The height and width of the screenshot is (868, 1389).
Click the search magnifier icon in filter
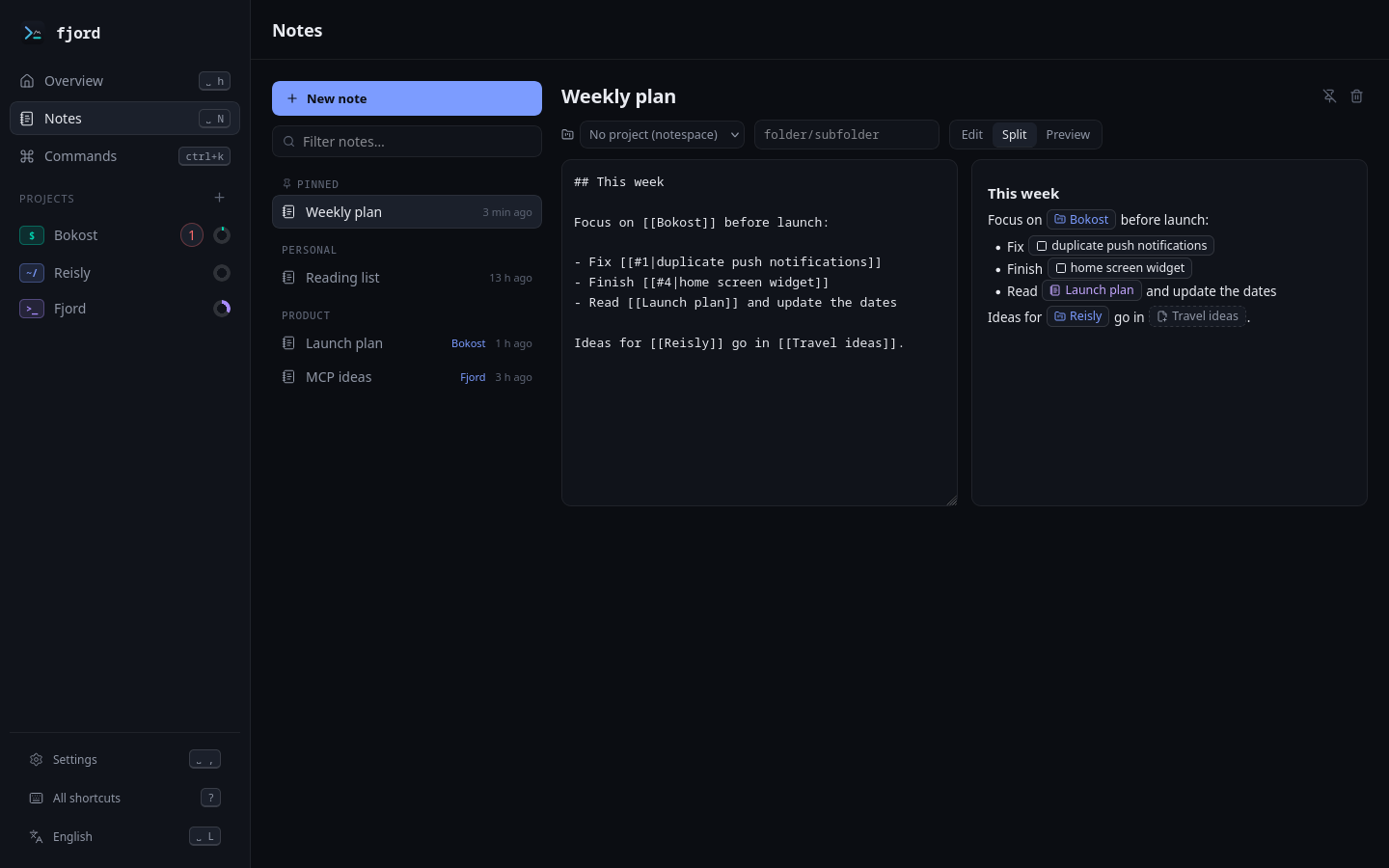click(288, 142)
